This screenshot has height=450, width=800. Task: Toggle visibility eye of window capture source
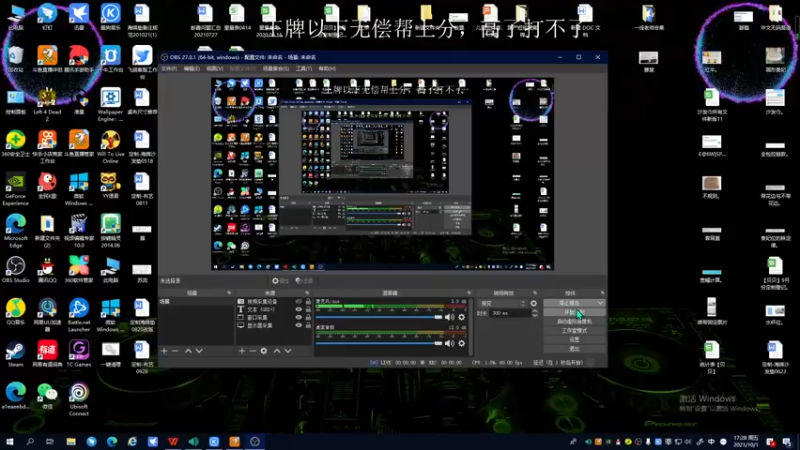click(x=299, y=317)
